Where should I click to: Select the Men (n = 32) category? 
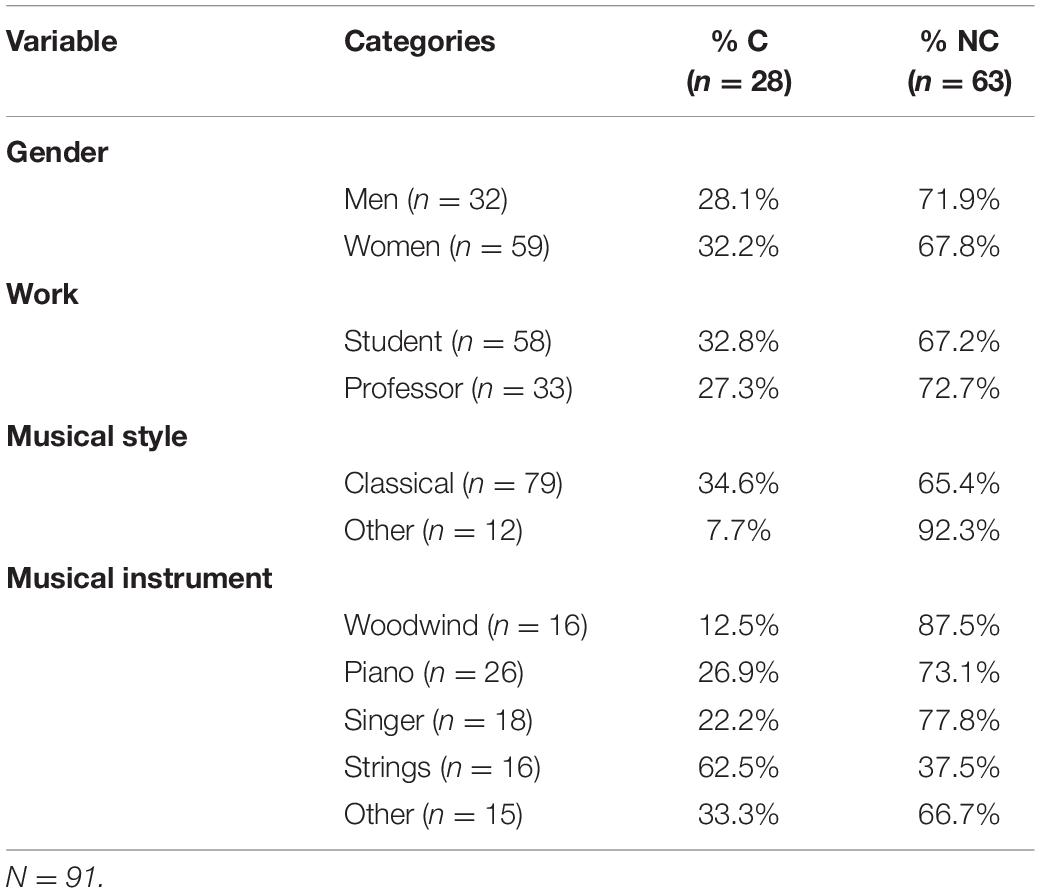426,200
